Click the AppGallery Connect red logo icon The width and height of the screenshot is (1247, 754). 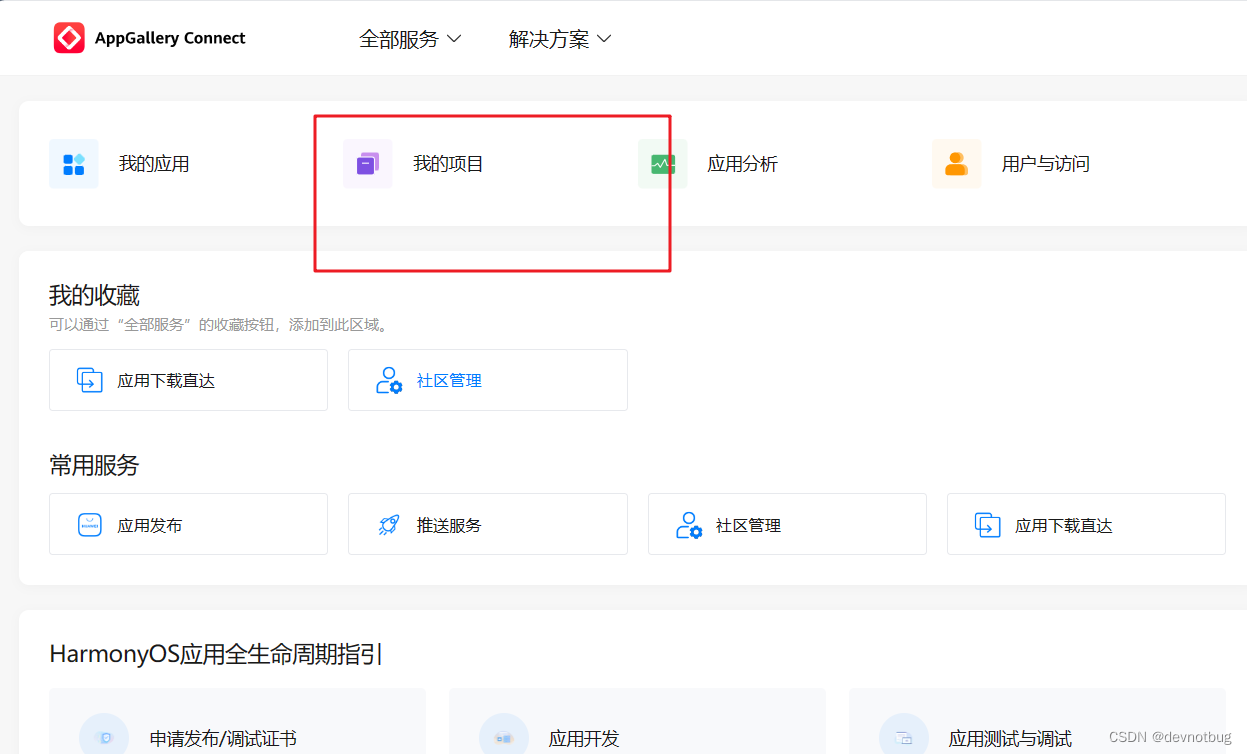point(69,38)
